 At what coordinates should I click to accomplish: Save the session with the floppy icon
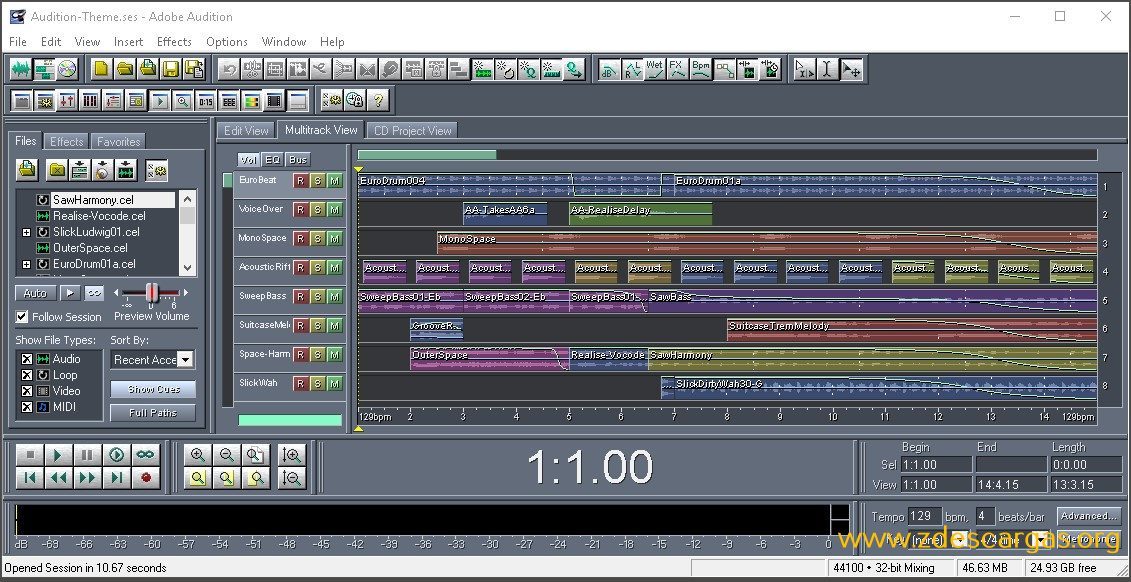click(x=171, y=69)
